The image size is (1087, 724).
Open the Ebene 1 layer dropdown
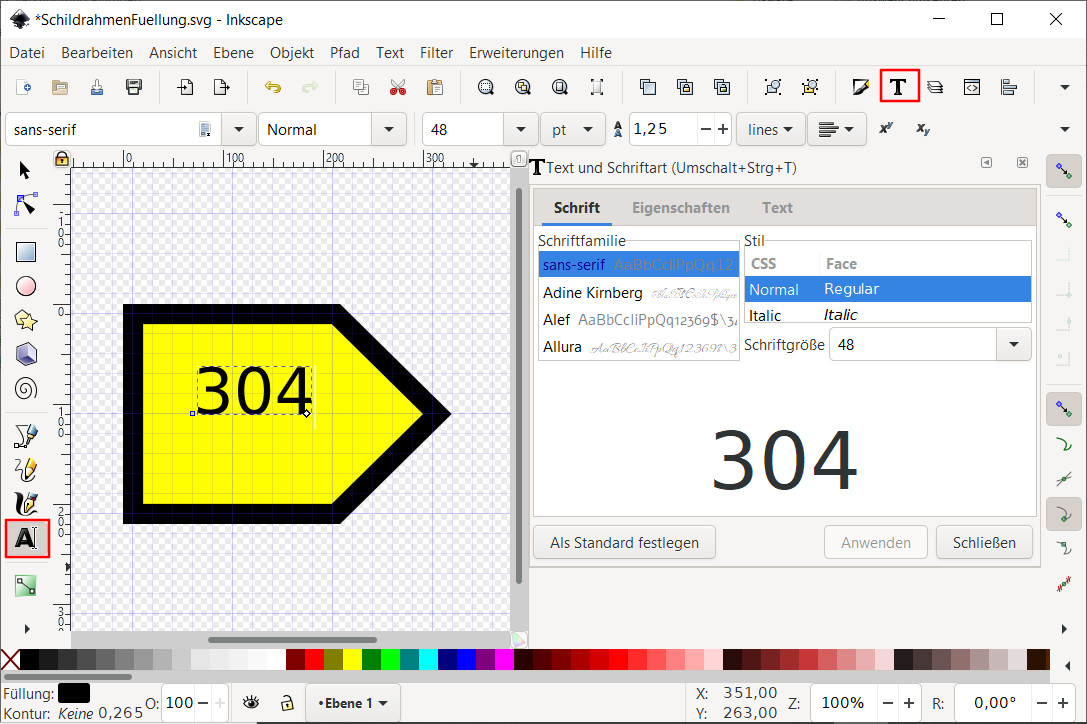click(353, 703)
